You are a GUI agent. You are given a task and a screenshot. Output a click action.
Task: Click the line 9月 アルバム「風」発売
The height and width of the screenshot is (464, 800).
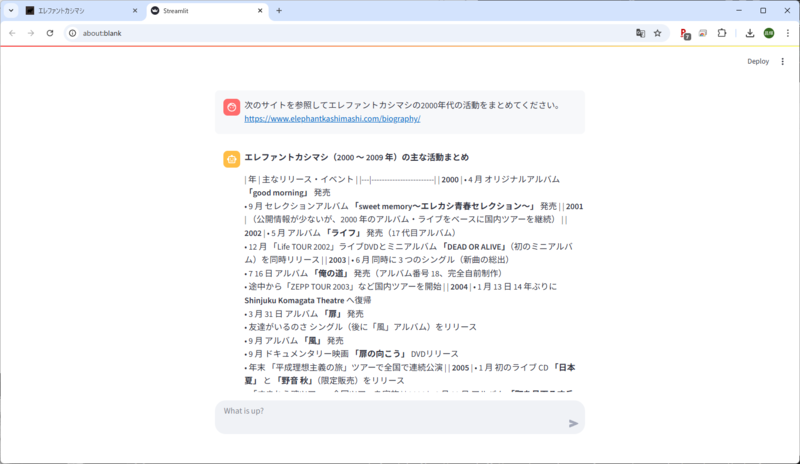tap(294, 340)
